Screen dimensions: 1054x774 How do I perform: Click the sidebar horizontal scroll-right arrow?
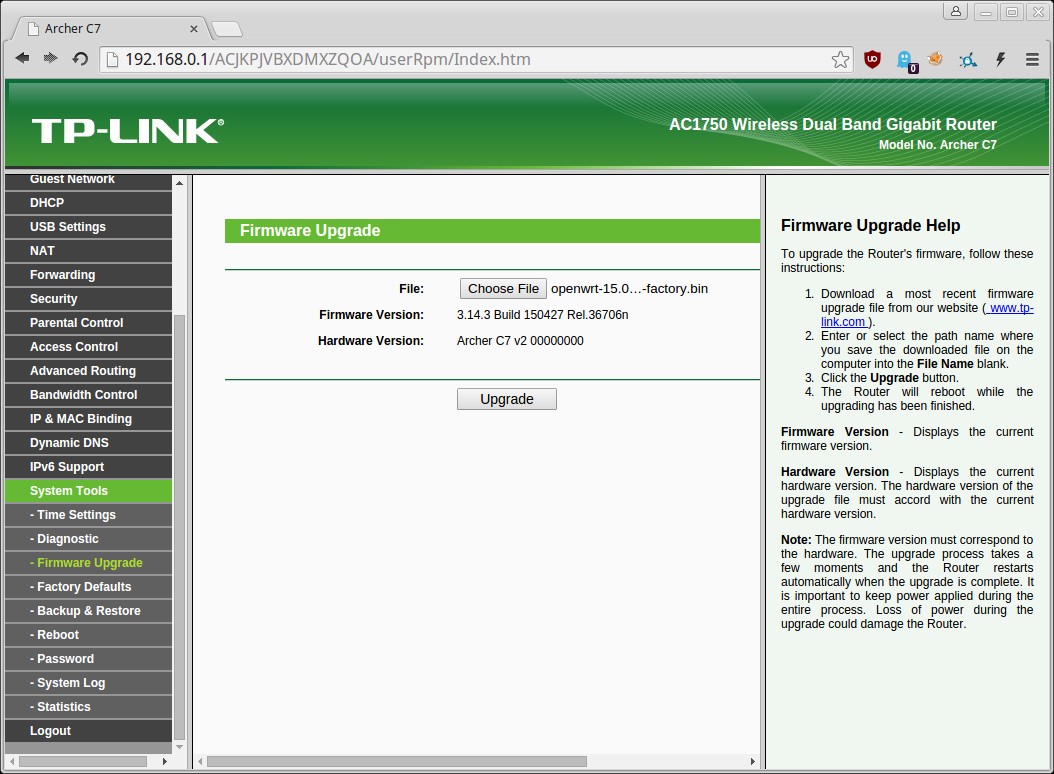[165, 761]
